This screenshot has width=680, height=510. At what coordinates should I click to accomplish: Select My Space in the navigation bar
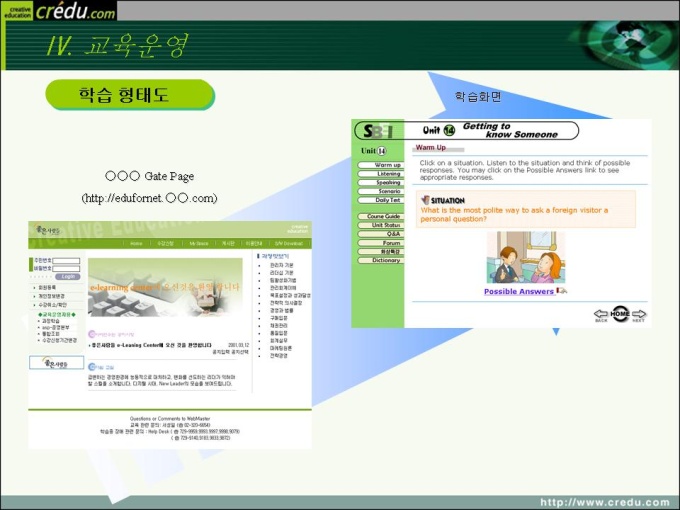[x=199, y=244]
